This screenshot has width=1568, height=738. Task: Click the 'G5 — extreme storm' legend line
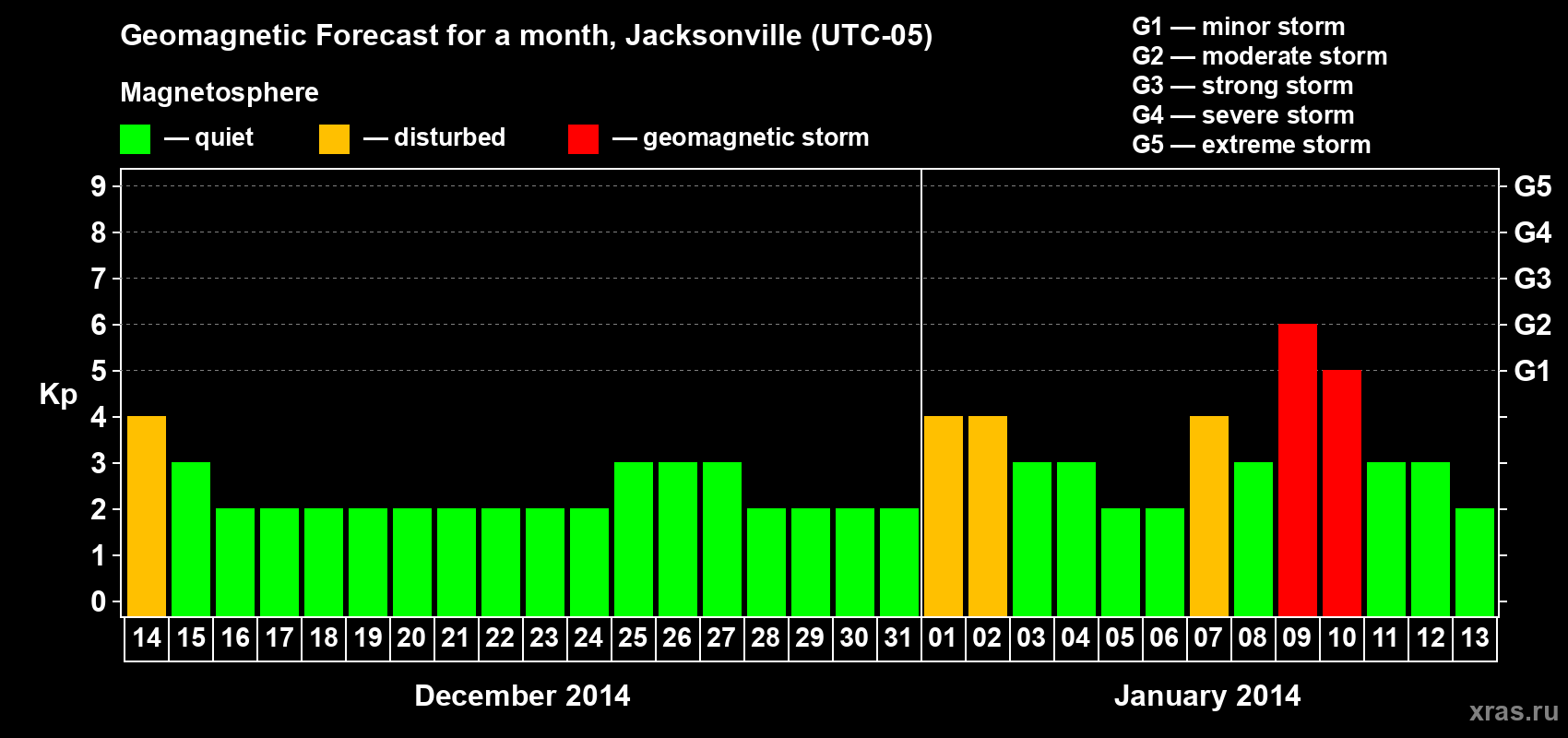point(1251,145)
